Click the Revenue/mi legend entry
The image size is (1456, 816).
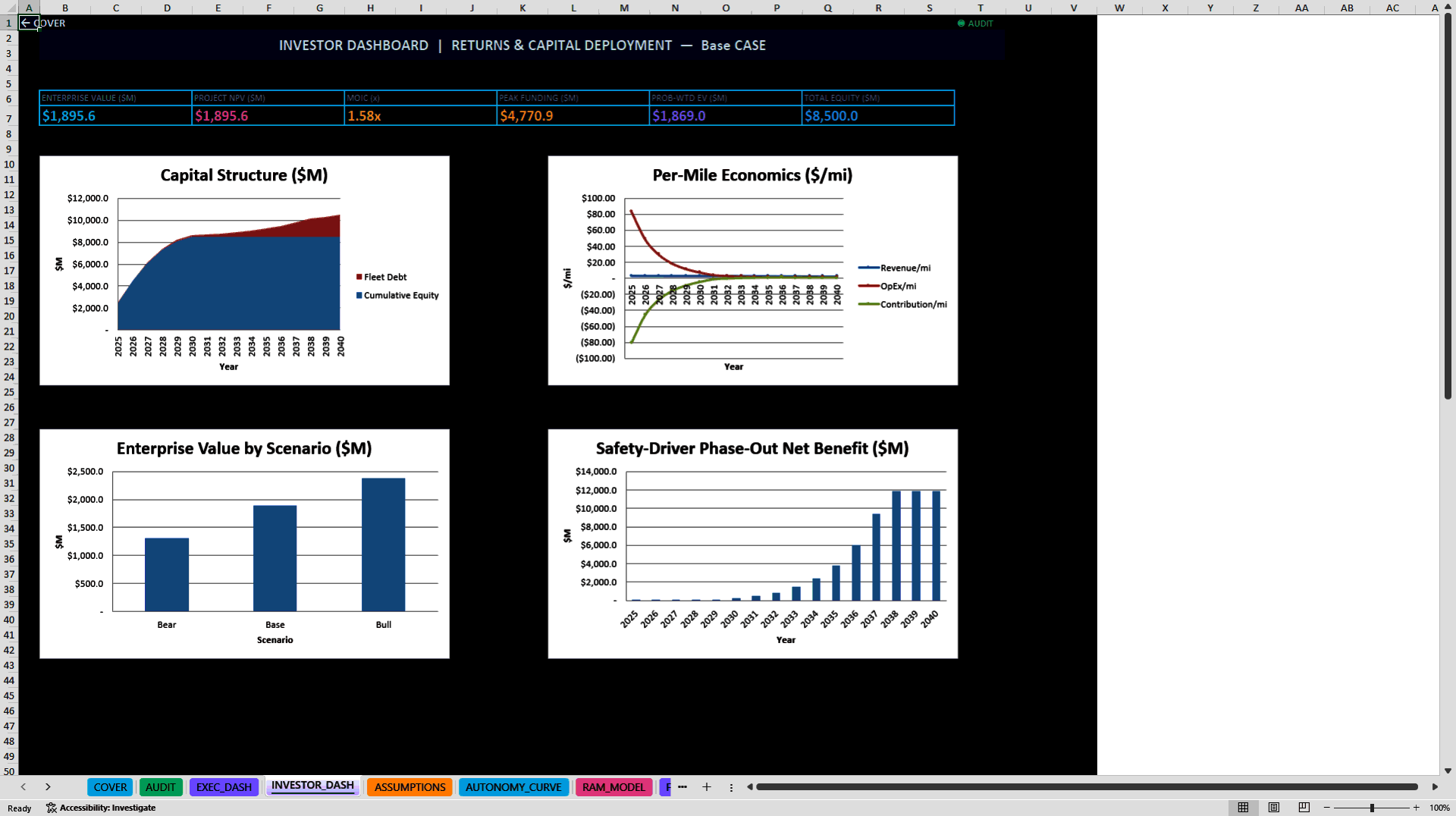[x=895, y=268]
